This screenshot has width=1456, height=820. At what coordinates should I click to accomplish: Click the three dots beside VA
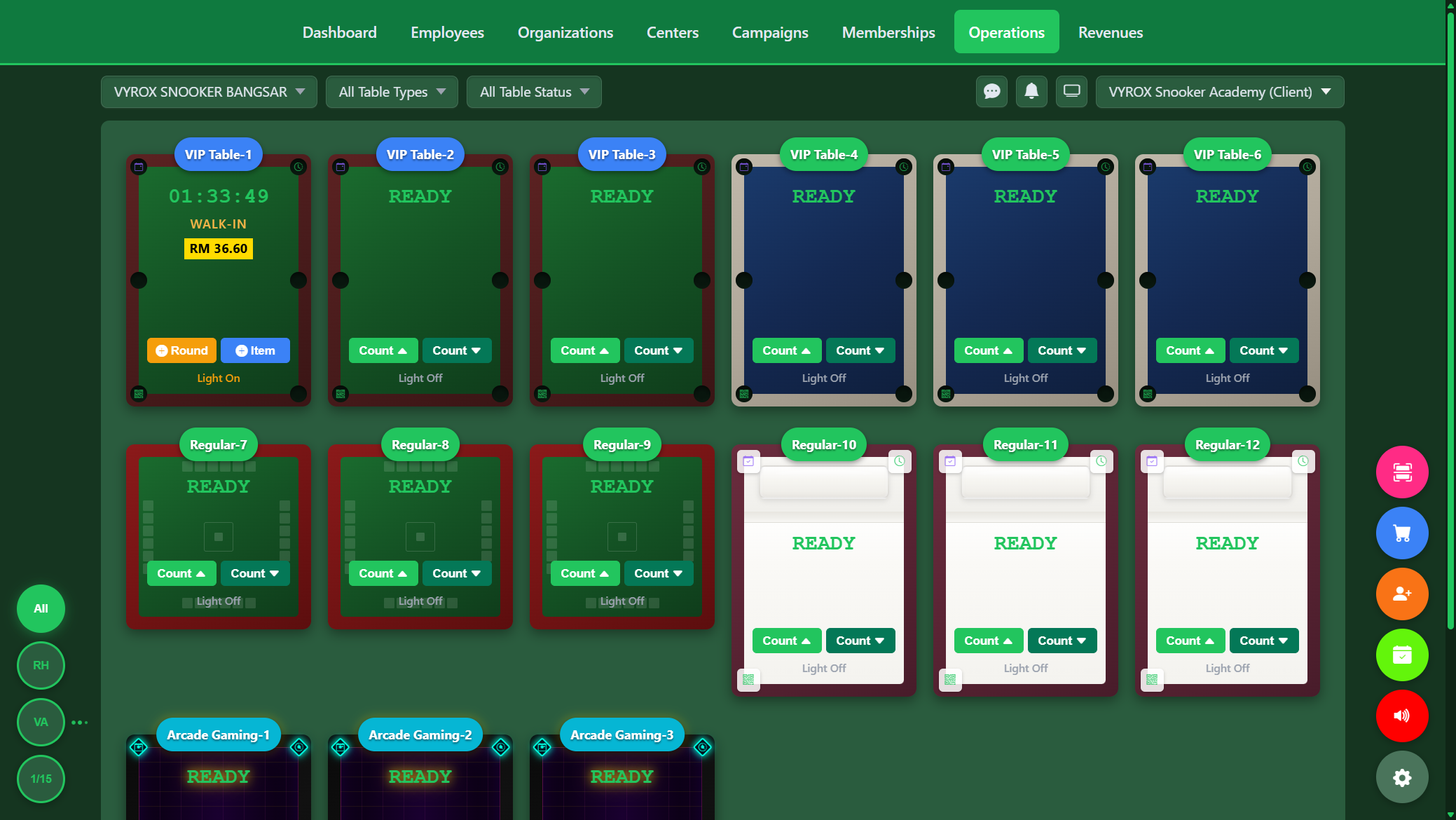click(79, 723)
